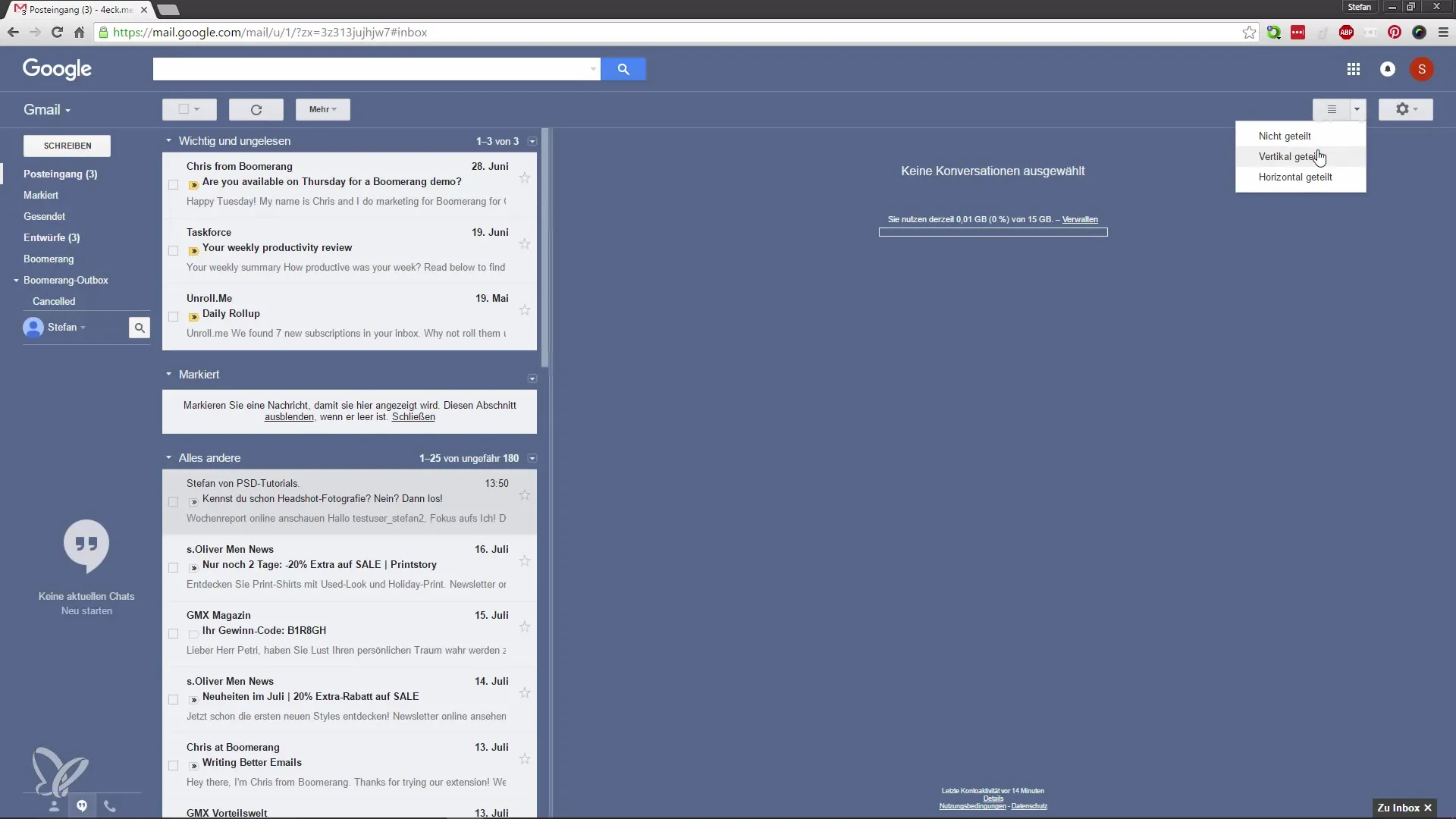This screenshot has height=819, width=1456.
Task: Star the Chris from Boomerang email
Action: (525, 178)
